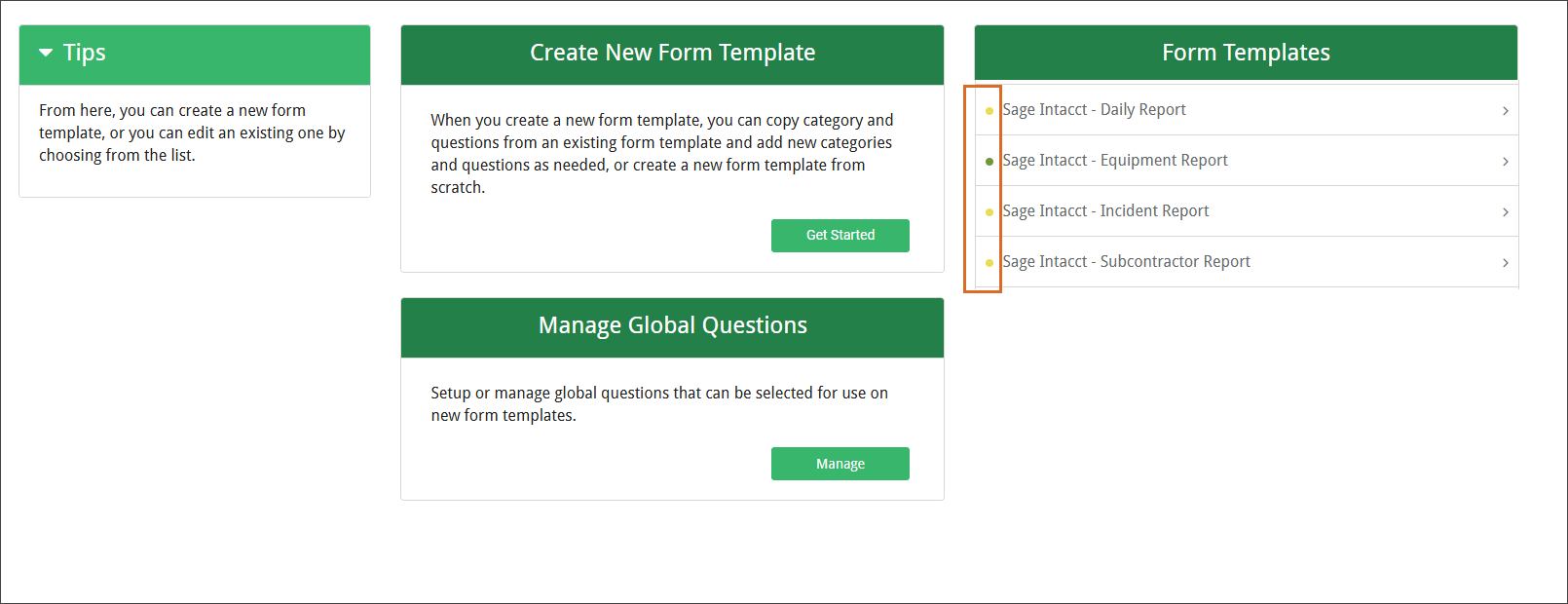Click chevron arrow on Subcontractor Report row

pos(1506,263)
